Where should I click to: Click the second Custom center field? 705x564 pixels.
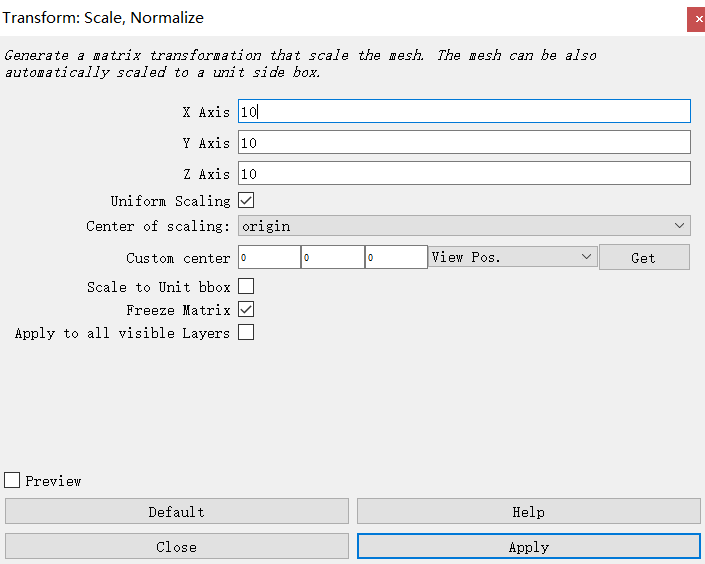coord(332,258)
